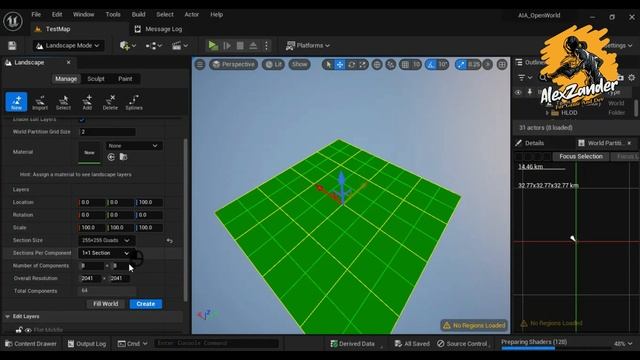This screenshot has height=360, width=640.
Task: Toggle surface snapping icon in viewport toolbar
Action: (x=391, y=64)
